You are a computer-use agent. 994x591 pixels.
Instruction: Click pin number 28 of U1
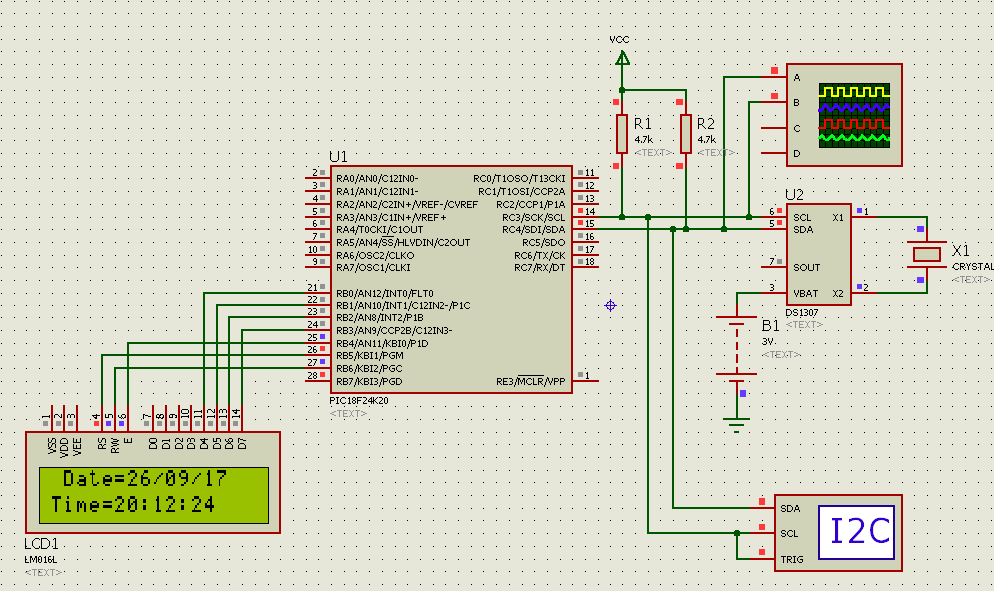pos(313,375)
